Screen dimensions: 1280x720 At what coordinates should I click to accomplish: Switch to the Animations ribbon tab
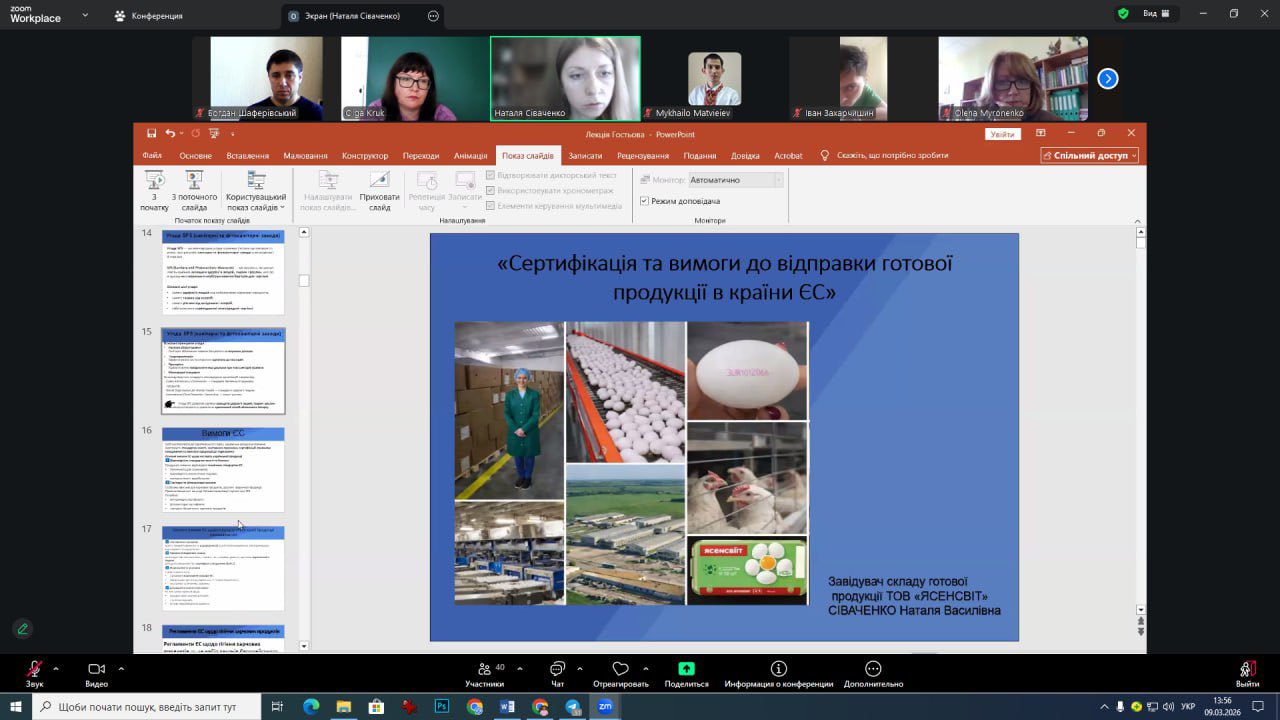click(470, 156)
